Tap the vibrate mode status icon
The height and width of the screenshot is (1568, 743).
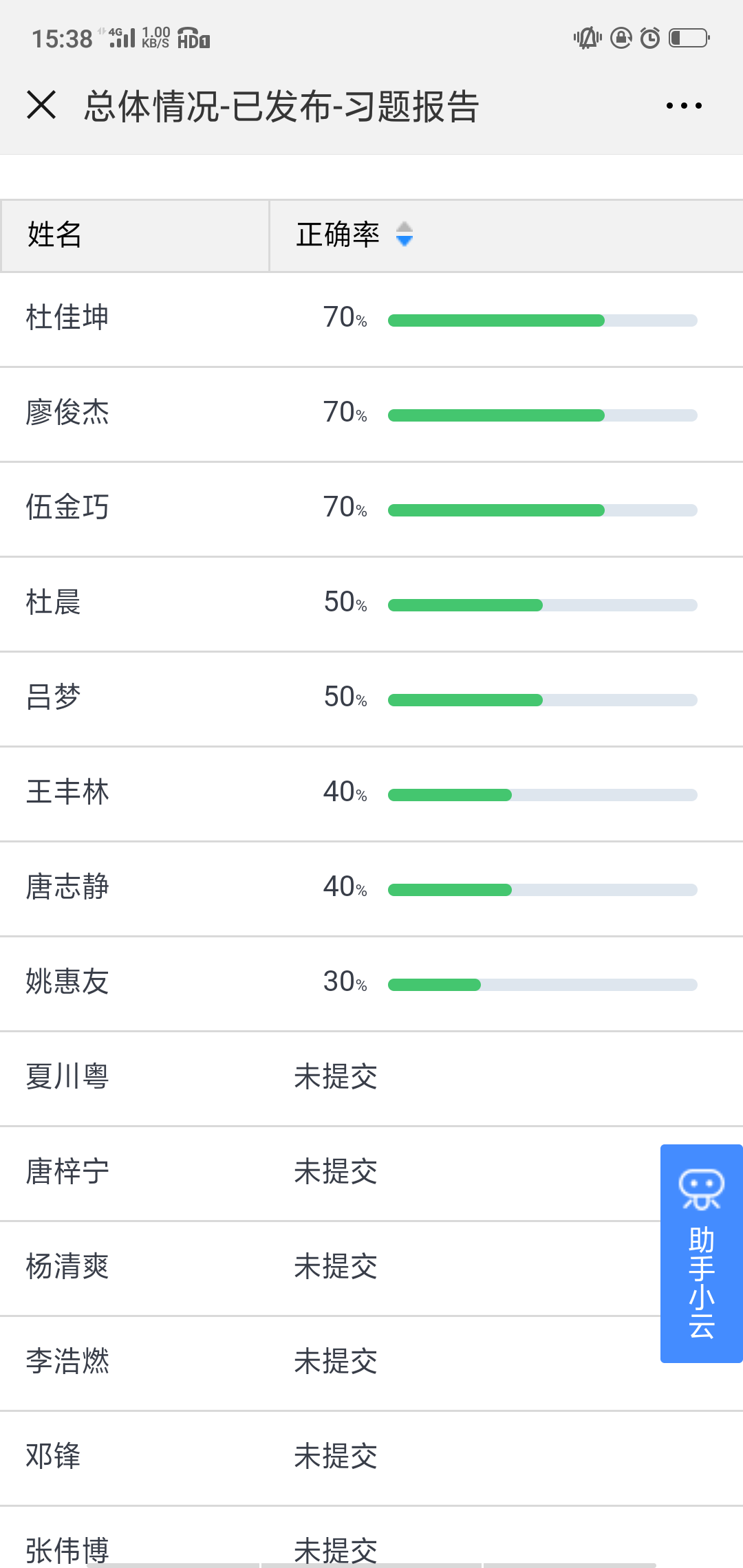tap(588, 39)
